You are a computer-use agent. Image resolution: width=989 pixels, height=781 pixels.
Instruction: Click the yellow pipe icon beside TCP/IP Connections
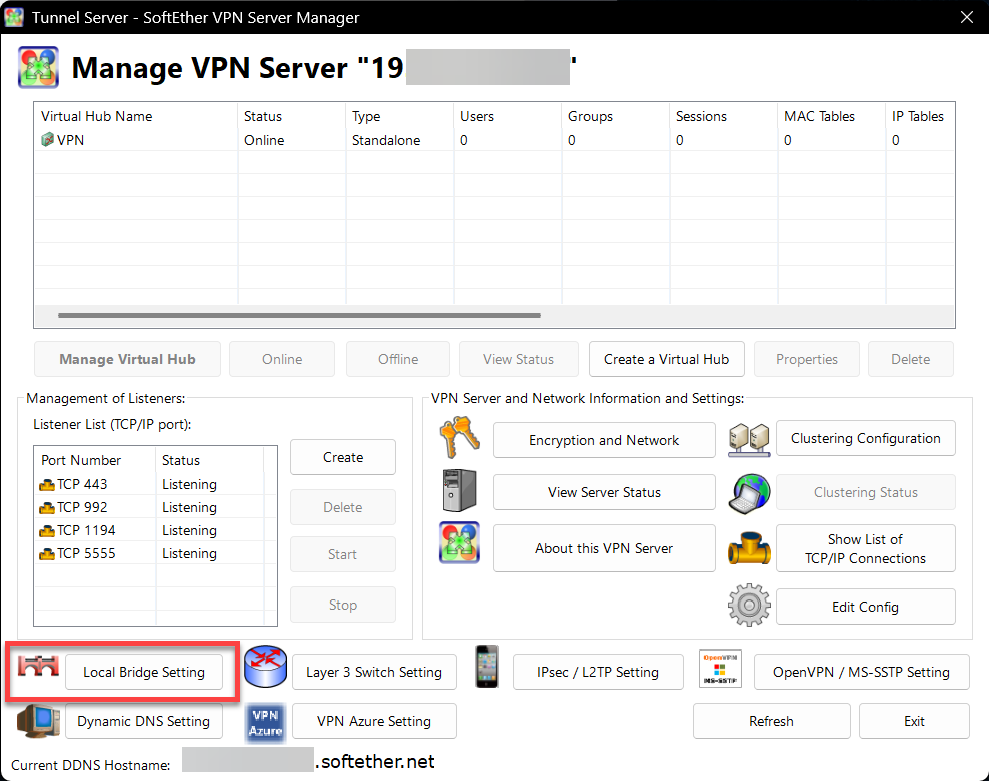coord(749,548)
